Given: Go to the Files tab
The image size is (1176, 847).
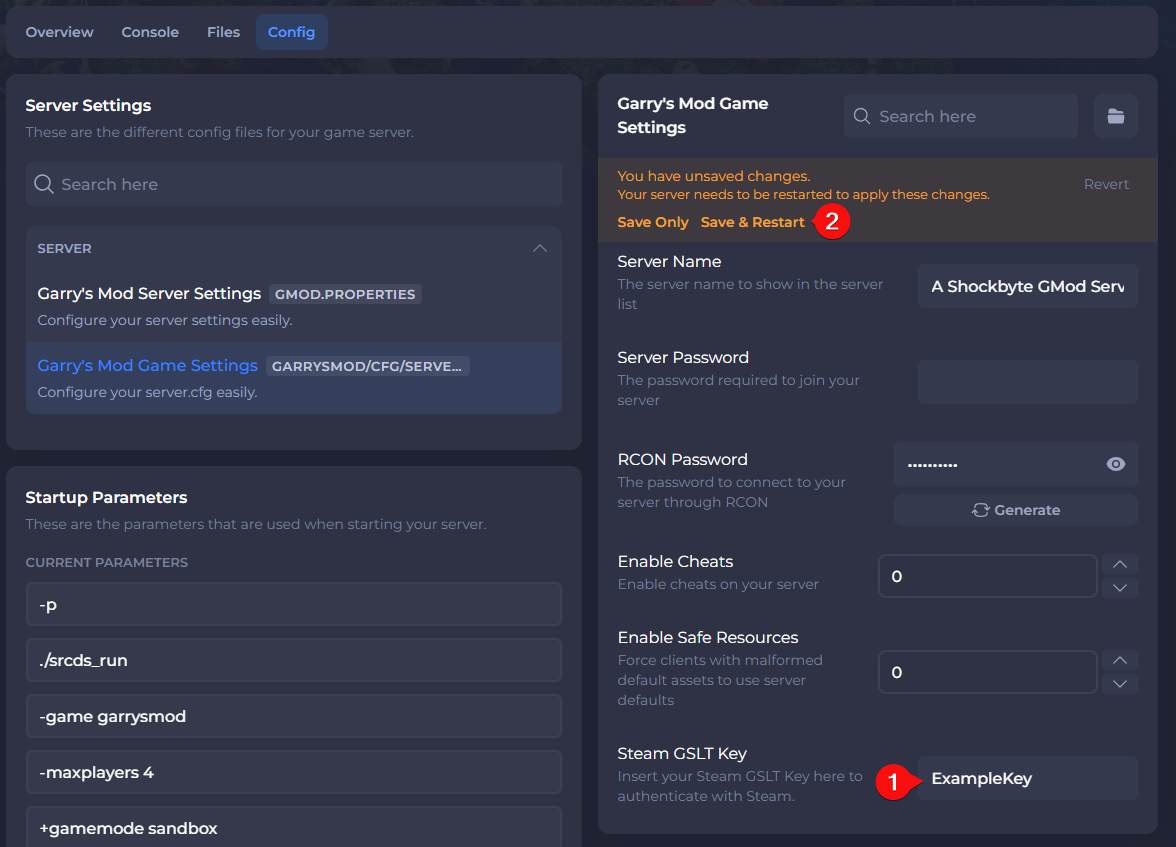Looking at the screenshot, I should pos(223,32).
